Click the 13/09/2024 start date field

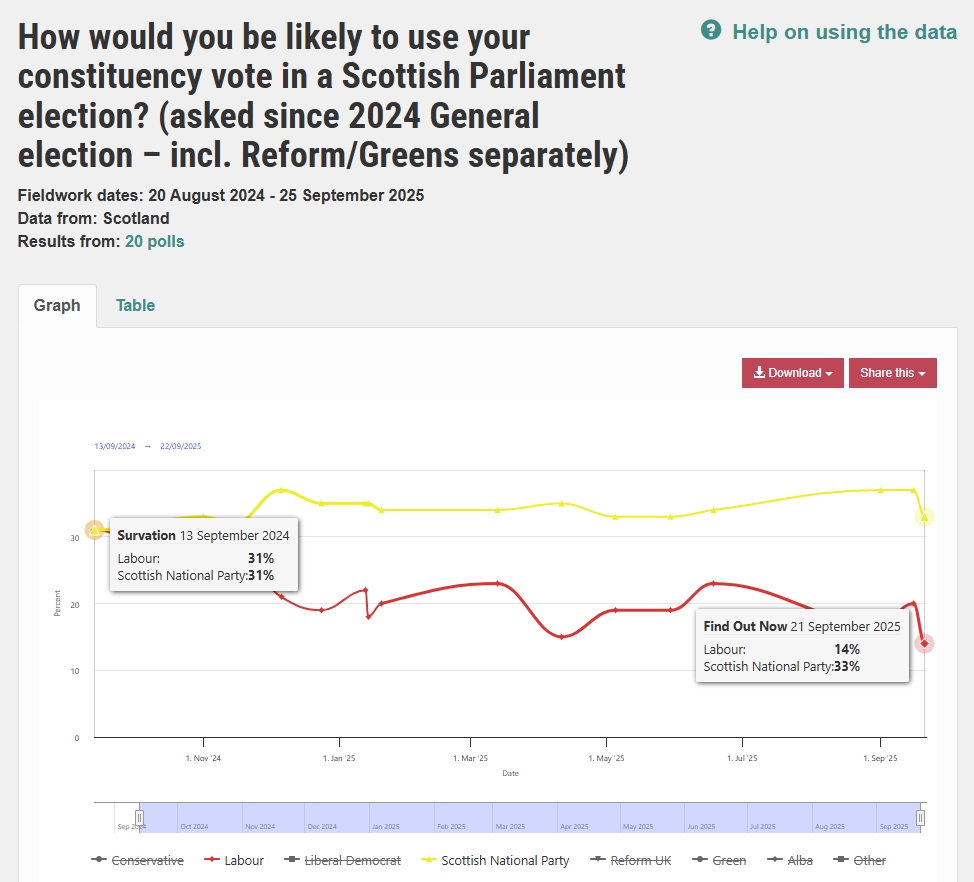click(114, 446)
